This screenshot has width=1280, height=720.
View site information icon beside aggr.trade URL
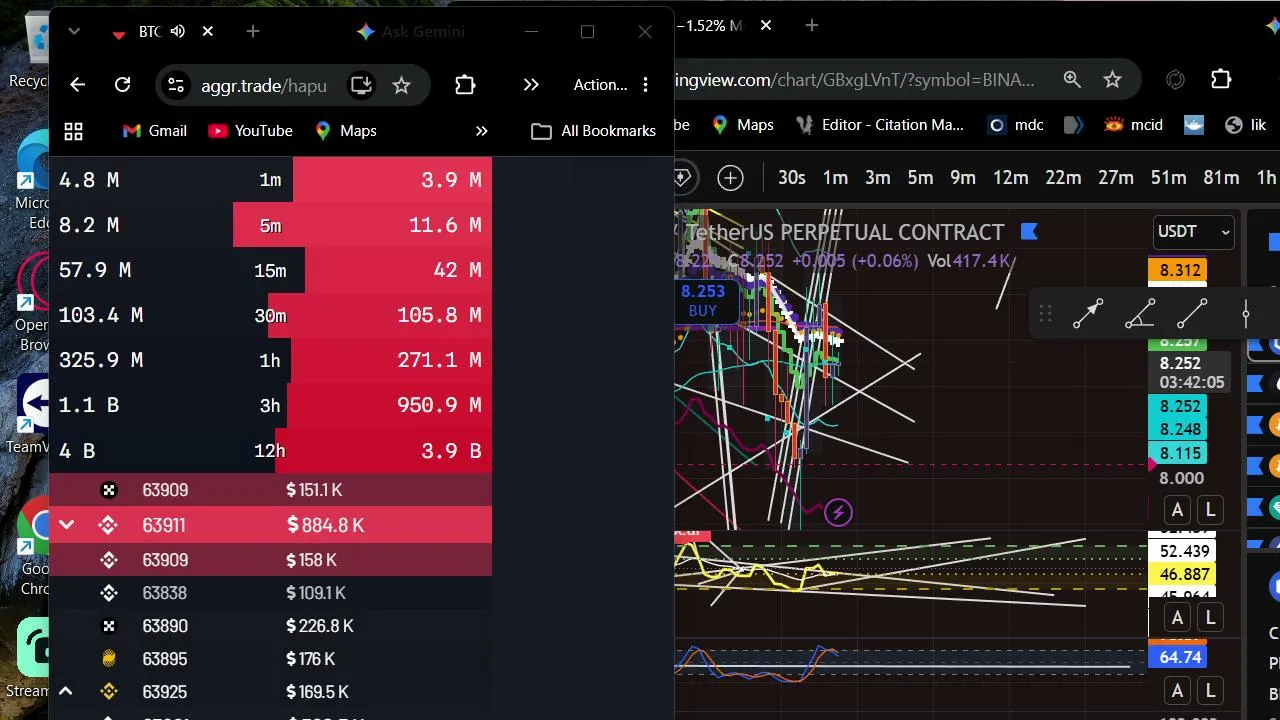coord(176,85)
